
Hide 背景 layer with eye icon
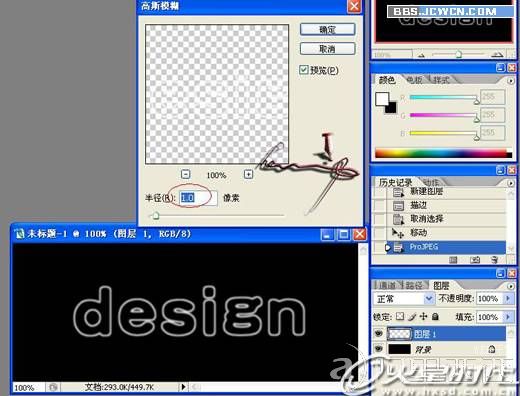378,348
